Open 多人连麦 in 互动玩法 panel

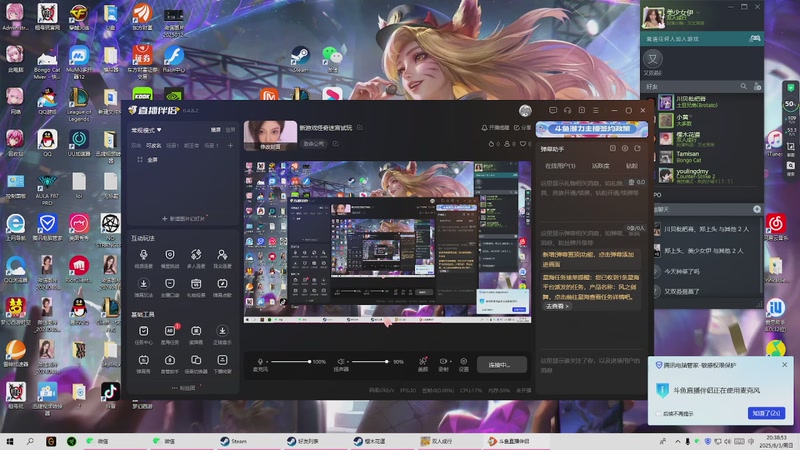(x=196, y=258)
